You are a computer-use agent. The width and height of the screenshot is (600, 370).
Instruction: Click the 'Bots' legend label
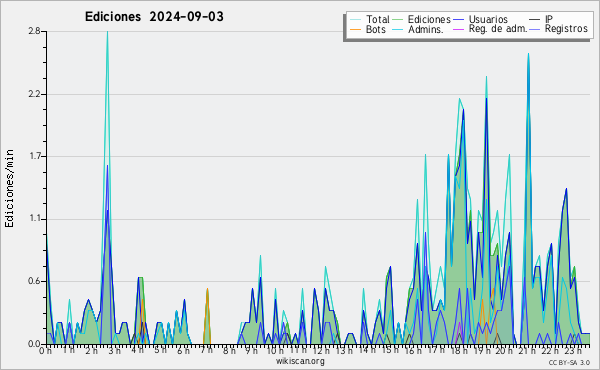tap(376, 29)
